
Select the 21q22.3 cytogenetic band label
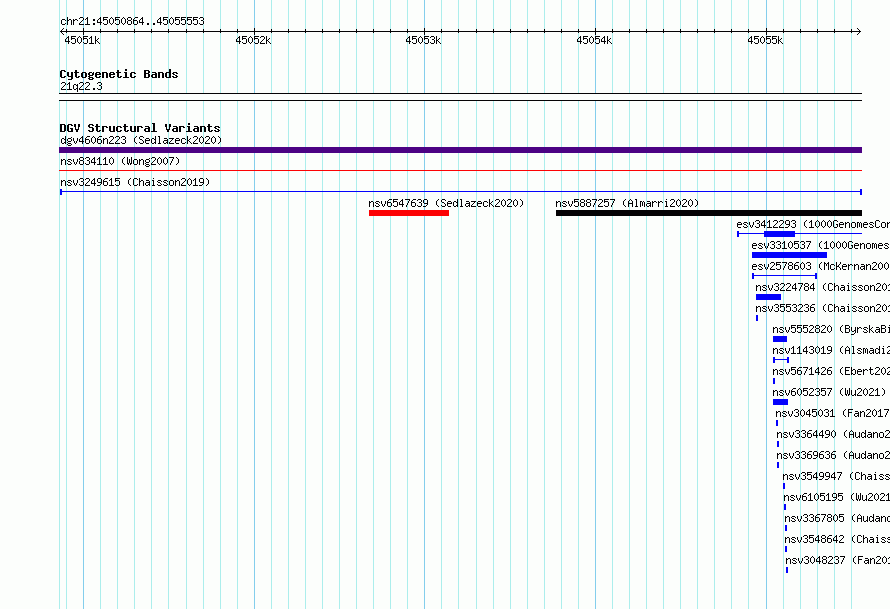[81, 86]
